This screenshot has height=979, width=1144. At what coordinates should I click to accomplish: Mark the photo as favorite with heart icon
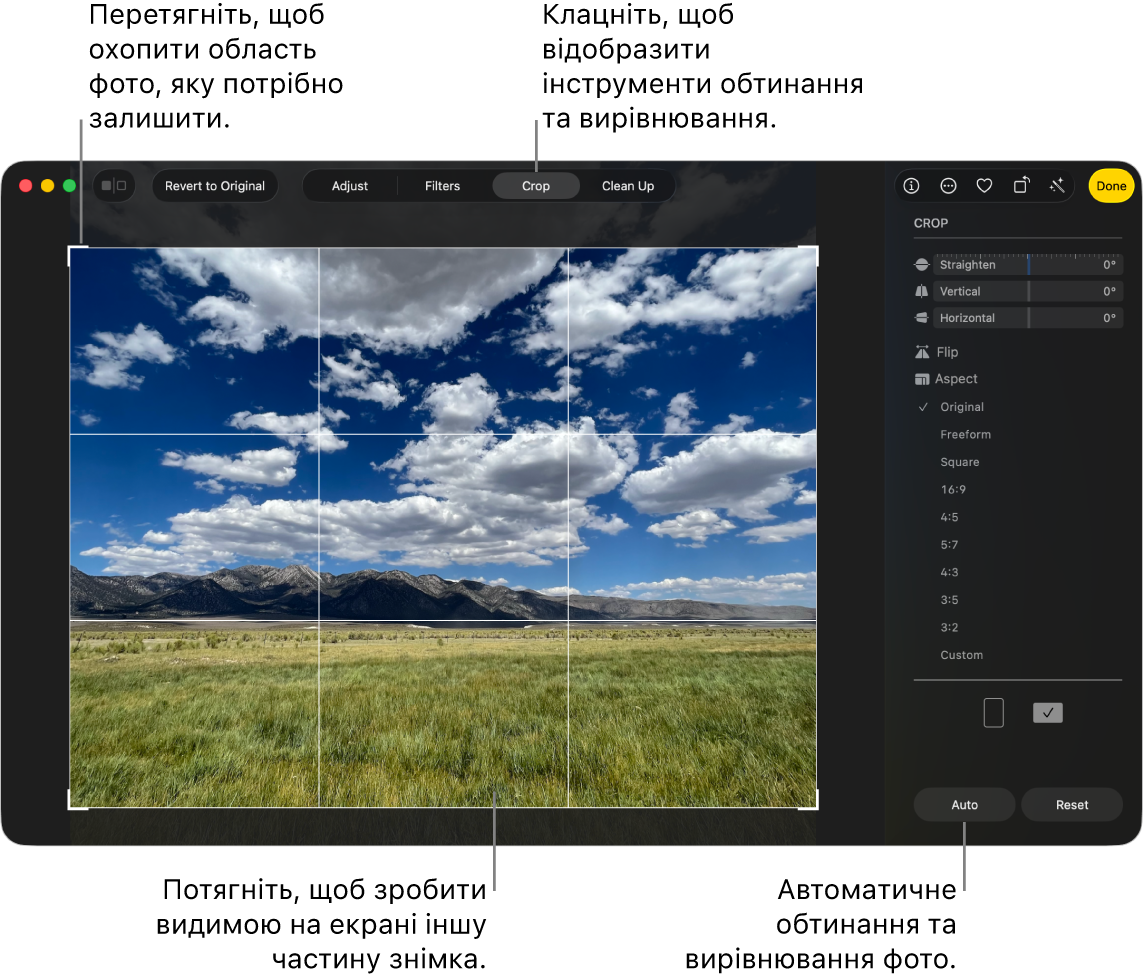(984, 186)
